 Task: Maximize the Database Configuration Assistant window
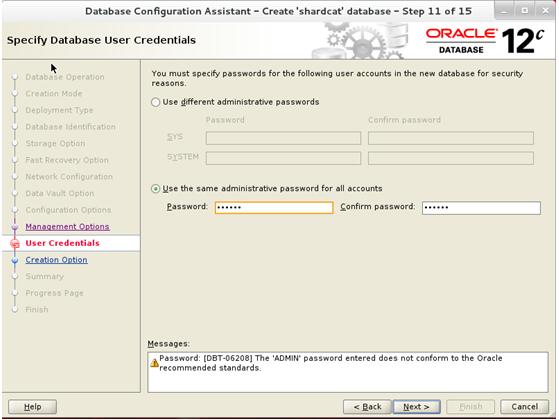(x=525, y=11)
